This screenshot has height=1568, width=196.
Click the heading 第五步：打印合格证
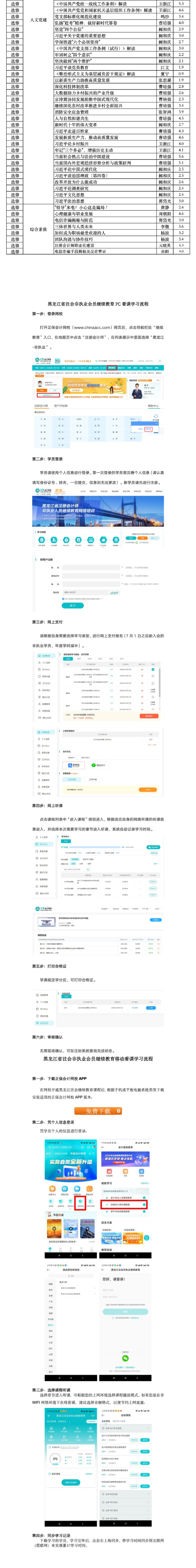click(x=49, y=966)
